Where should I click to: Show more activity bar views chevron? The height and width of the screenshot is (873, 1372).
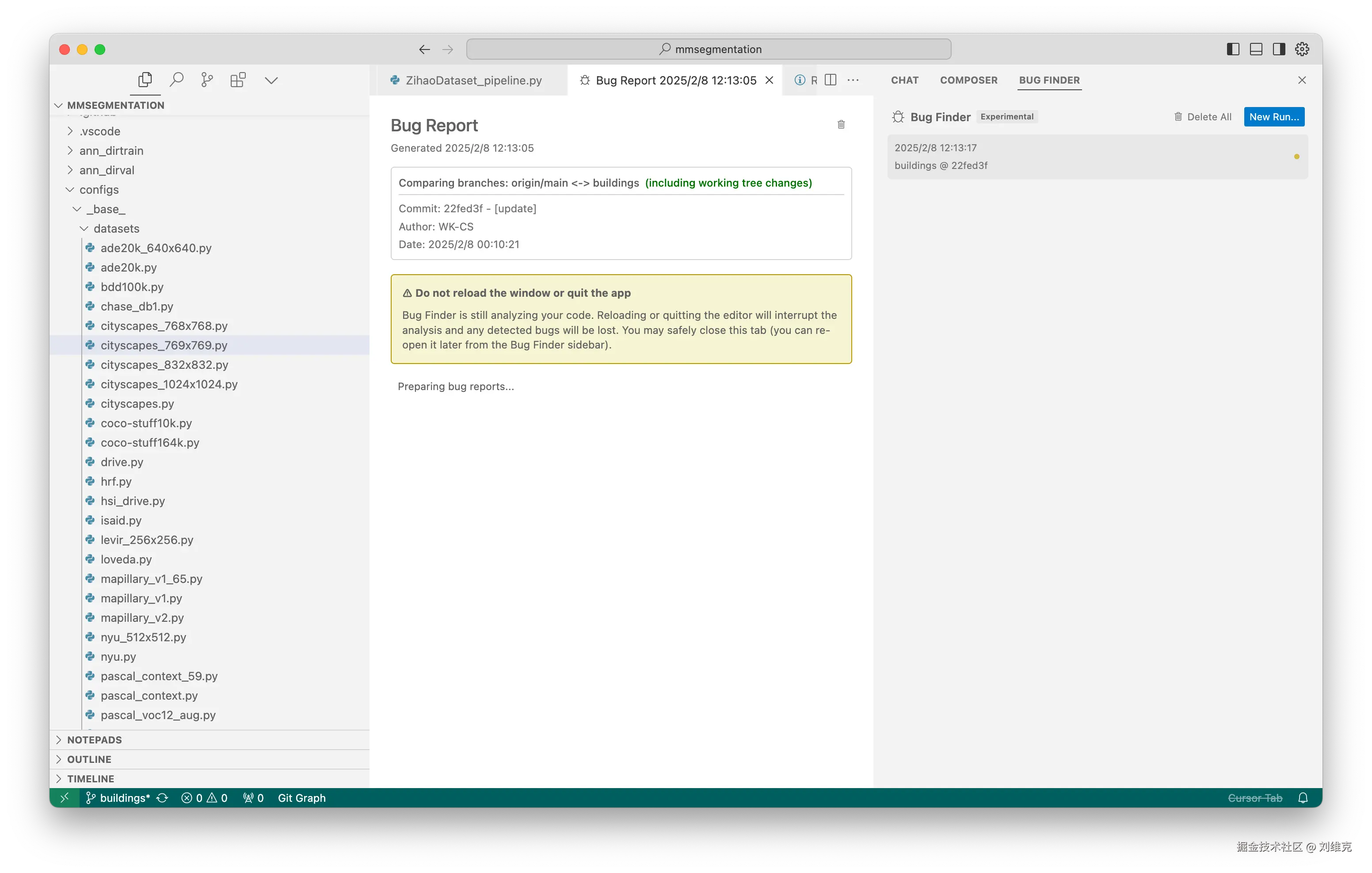pos(271,80)
